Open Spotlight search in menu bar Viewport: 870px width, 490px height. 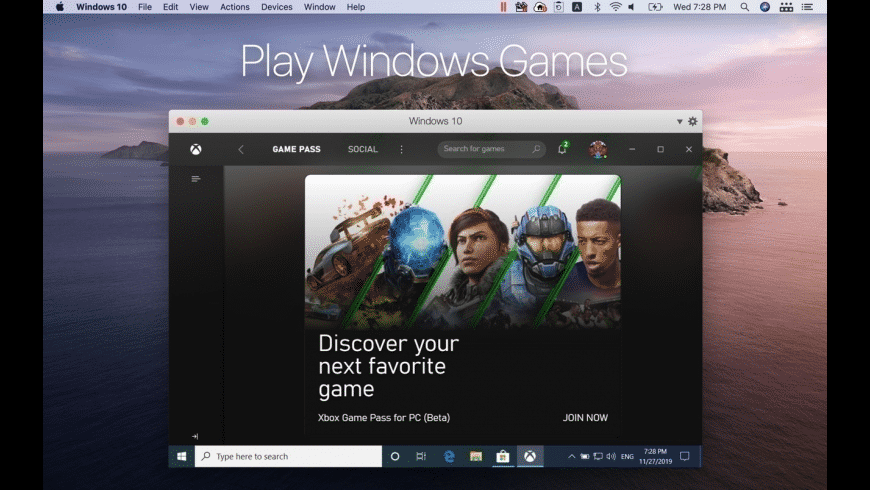point(745,7)
